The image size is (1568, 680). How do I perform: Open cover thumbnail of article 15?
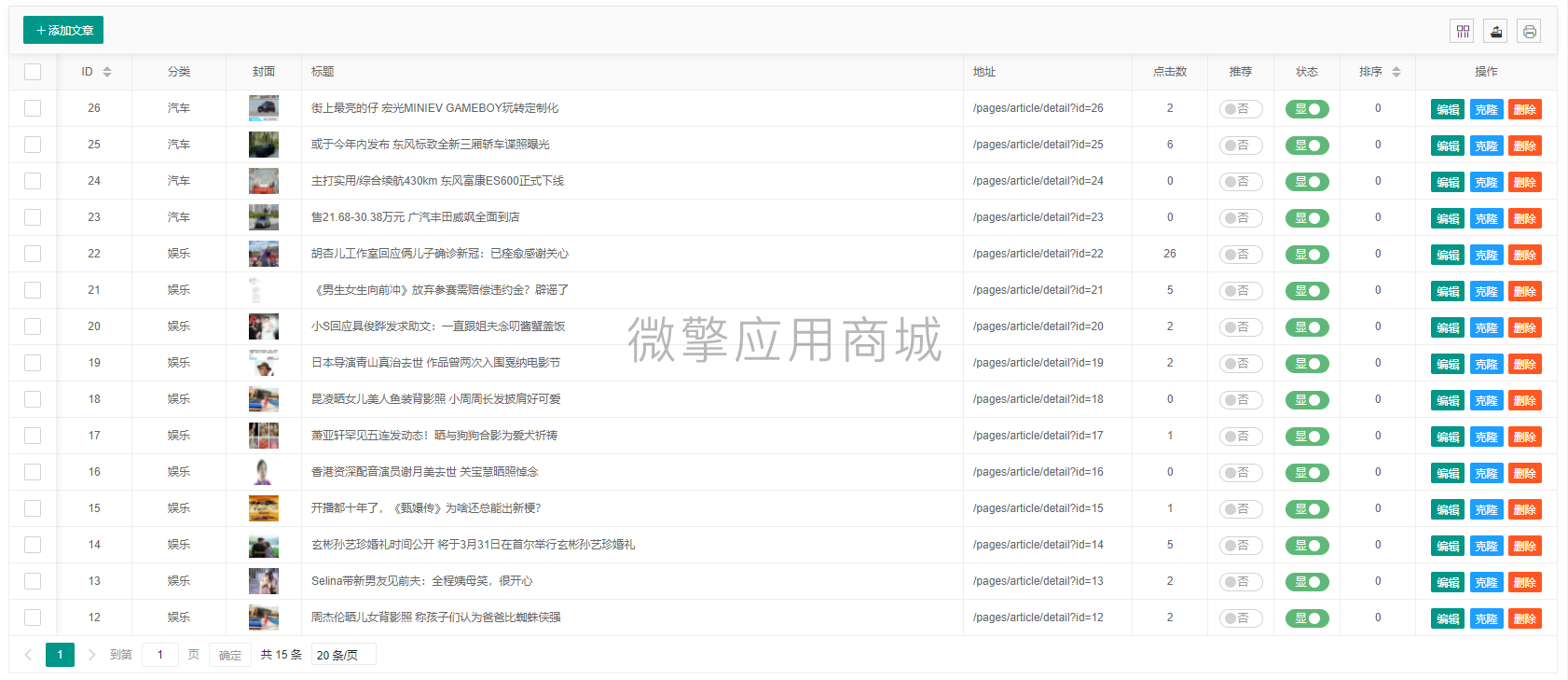coord(264,508)
